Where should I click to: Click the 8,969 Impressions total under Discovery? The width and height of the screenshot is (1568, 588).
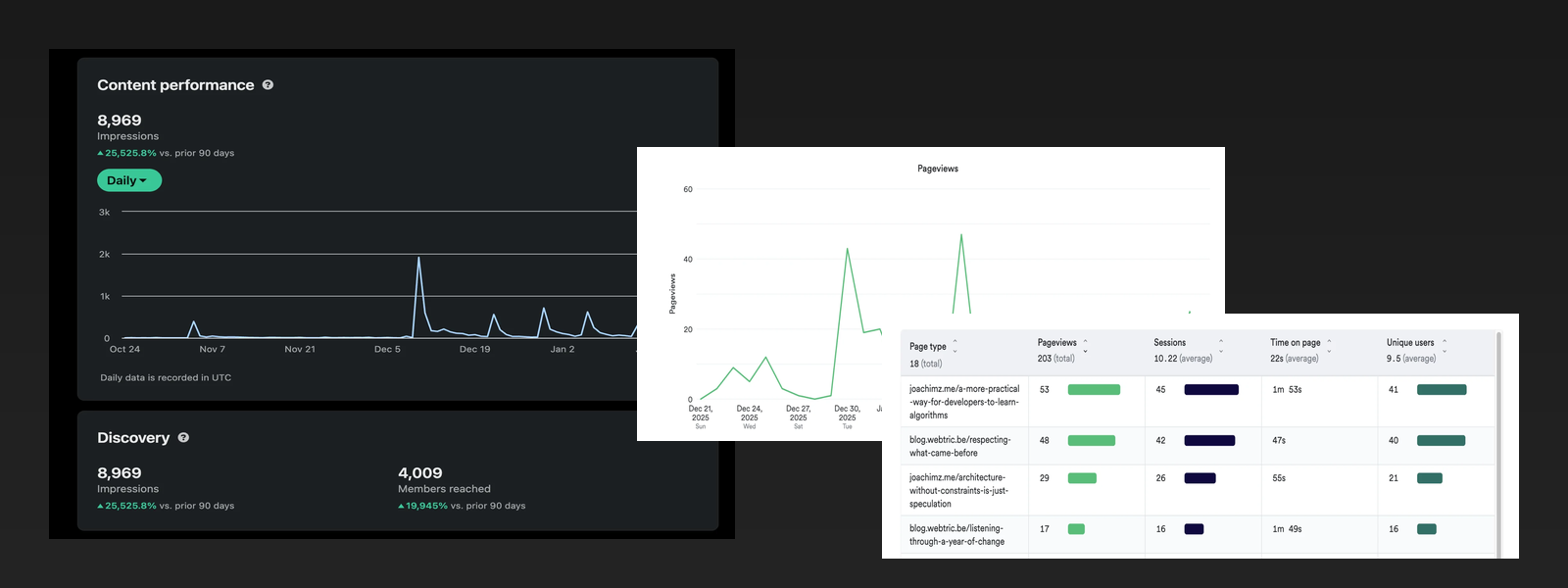(120, 473)
